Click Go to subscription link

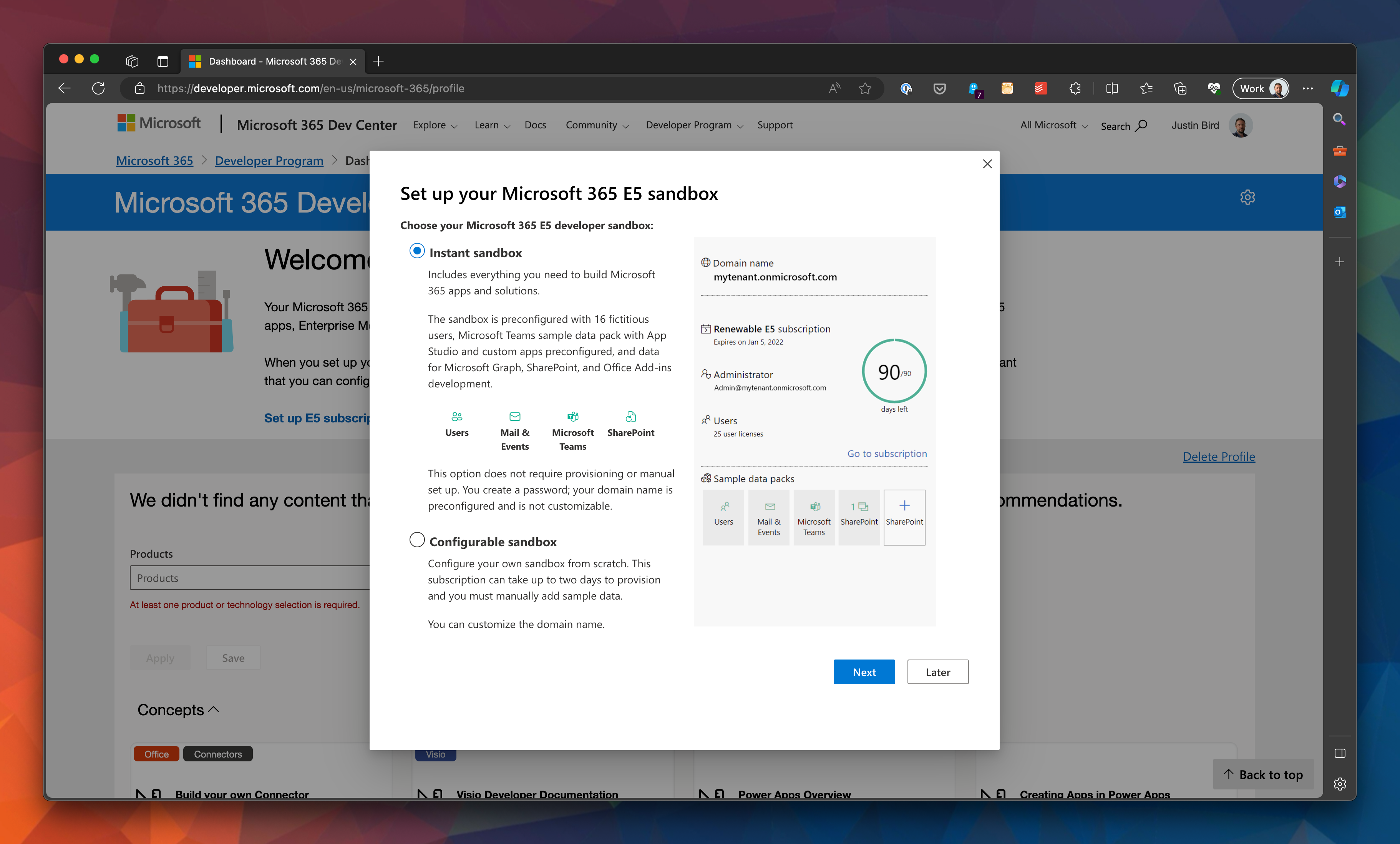(887, 453)
